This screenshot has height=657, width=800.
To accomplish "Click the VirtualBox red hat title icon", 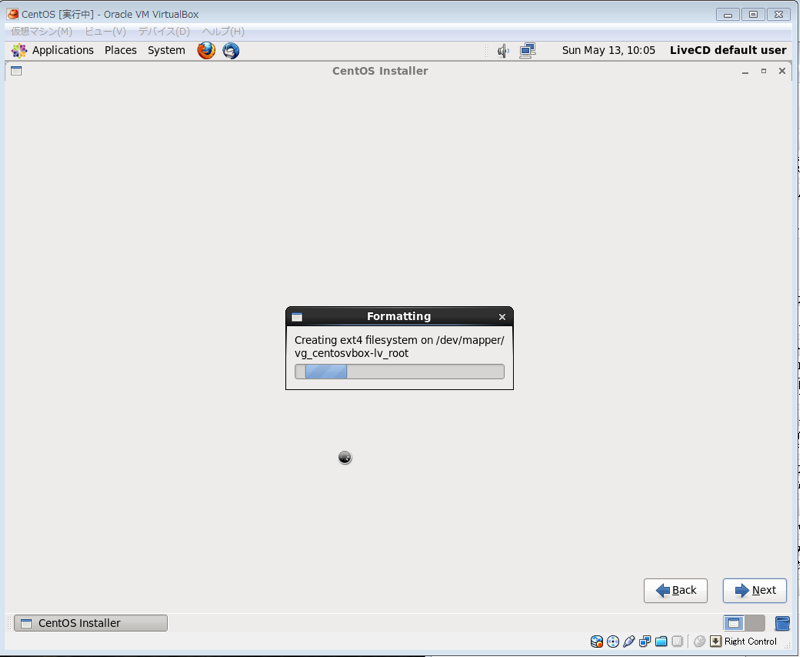I will point(13,14).
